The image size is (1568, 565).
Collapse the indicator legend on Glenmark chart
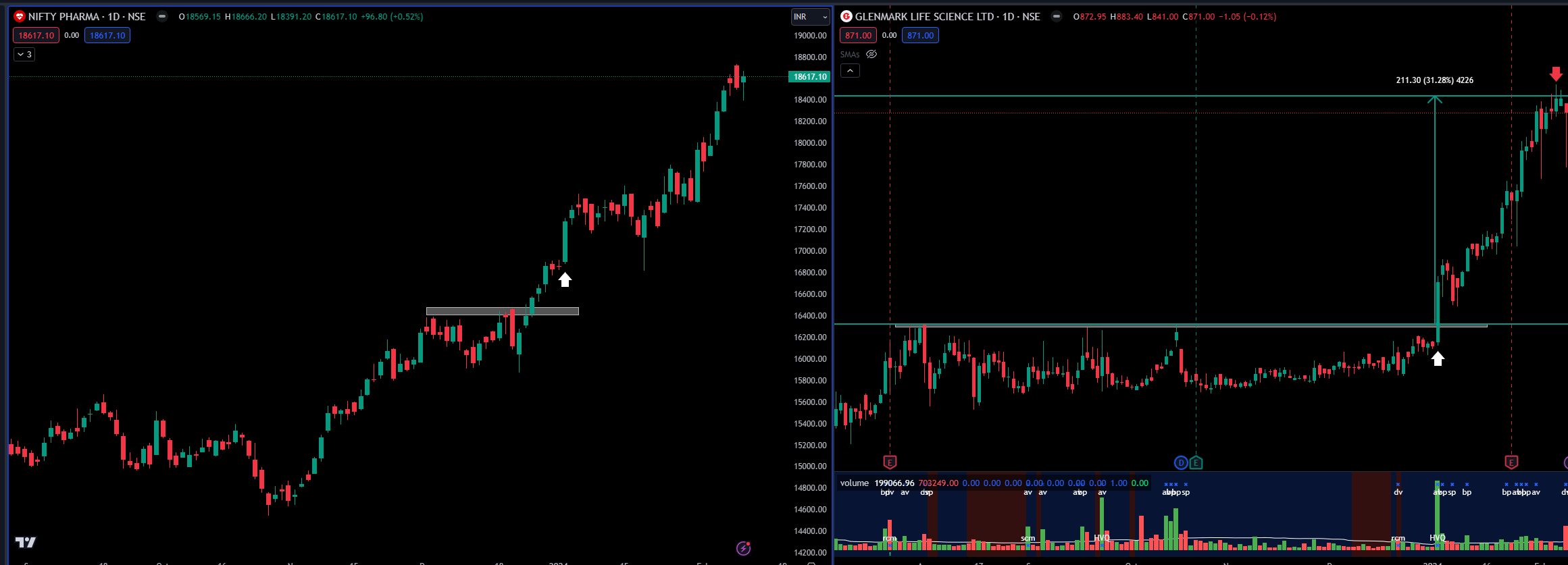coord(850,70)
